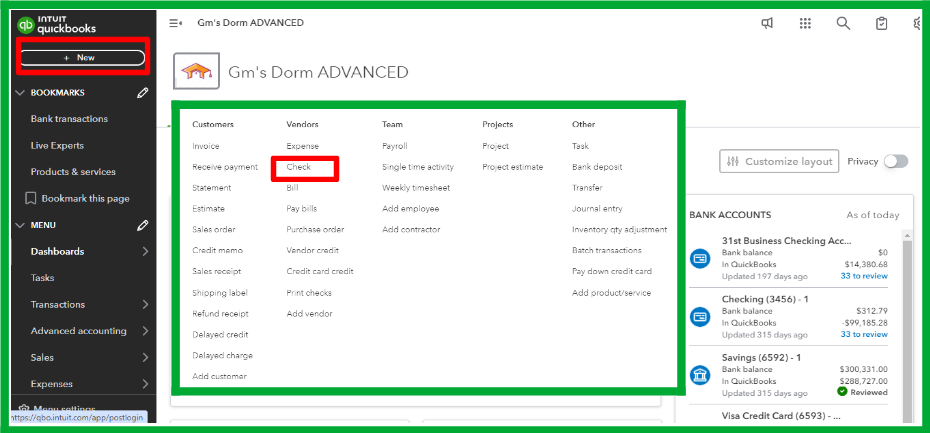Collapse the sidebar with hamburger icon

[176, 23]
